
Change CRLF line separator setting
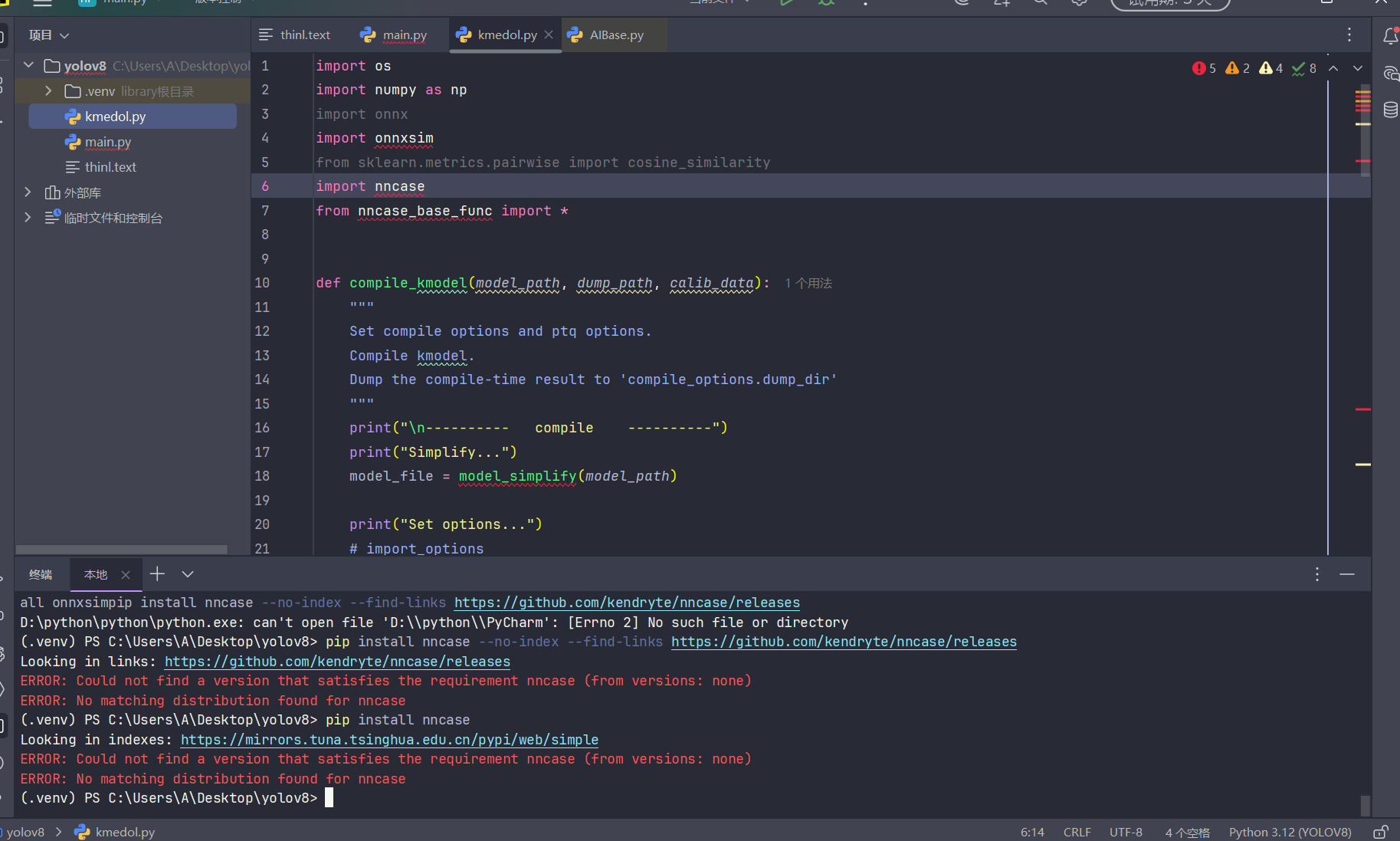coord(1077,832)
